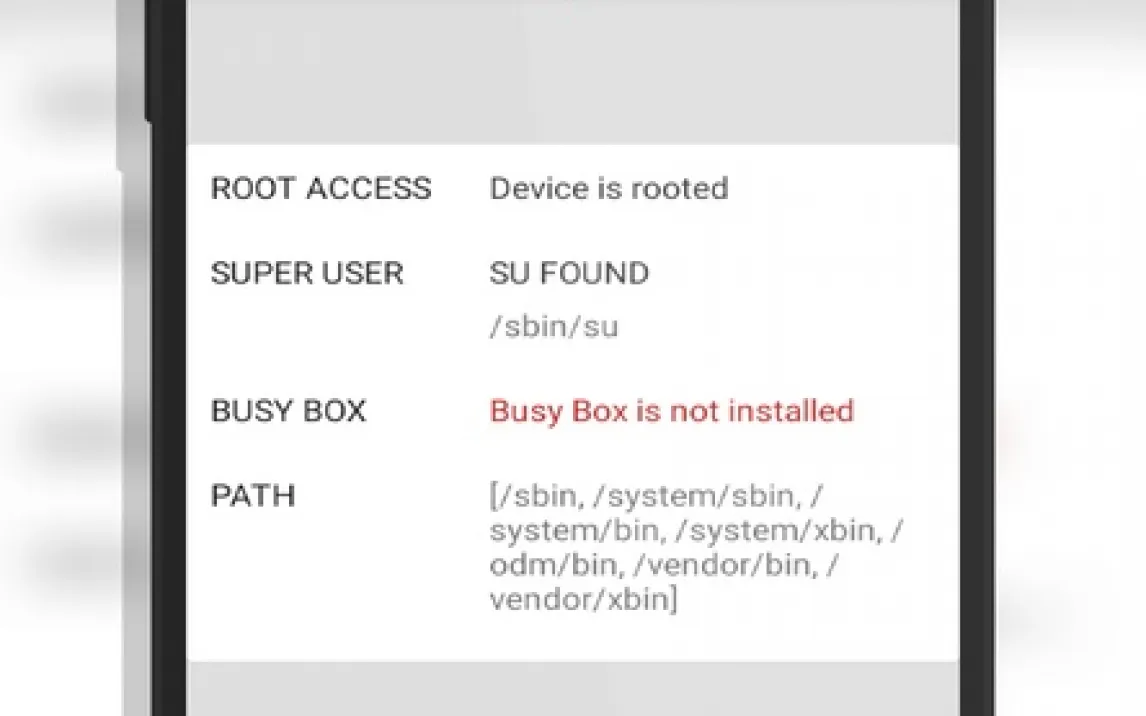Tap "vendor/xbin]" at end of PATH
The image size is (1146, 716).
pyautogui.click(x=582, y=600)
